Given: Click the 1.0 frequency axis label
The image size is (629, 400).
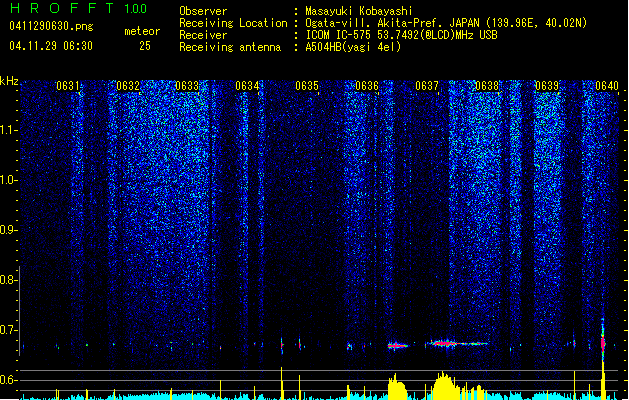Looking at the screenshot, I should click(x=9, y=180).
